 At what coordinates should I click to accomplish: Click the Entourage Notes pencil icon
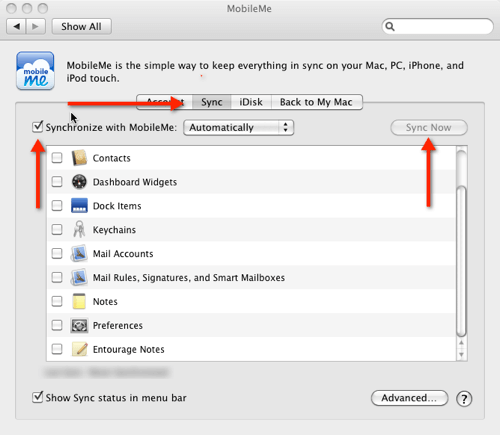80,349
